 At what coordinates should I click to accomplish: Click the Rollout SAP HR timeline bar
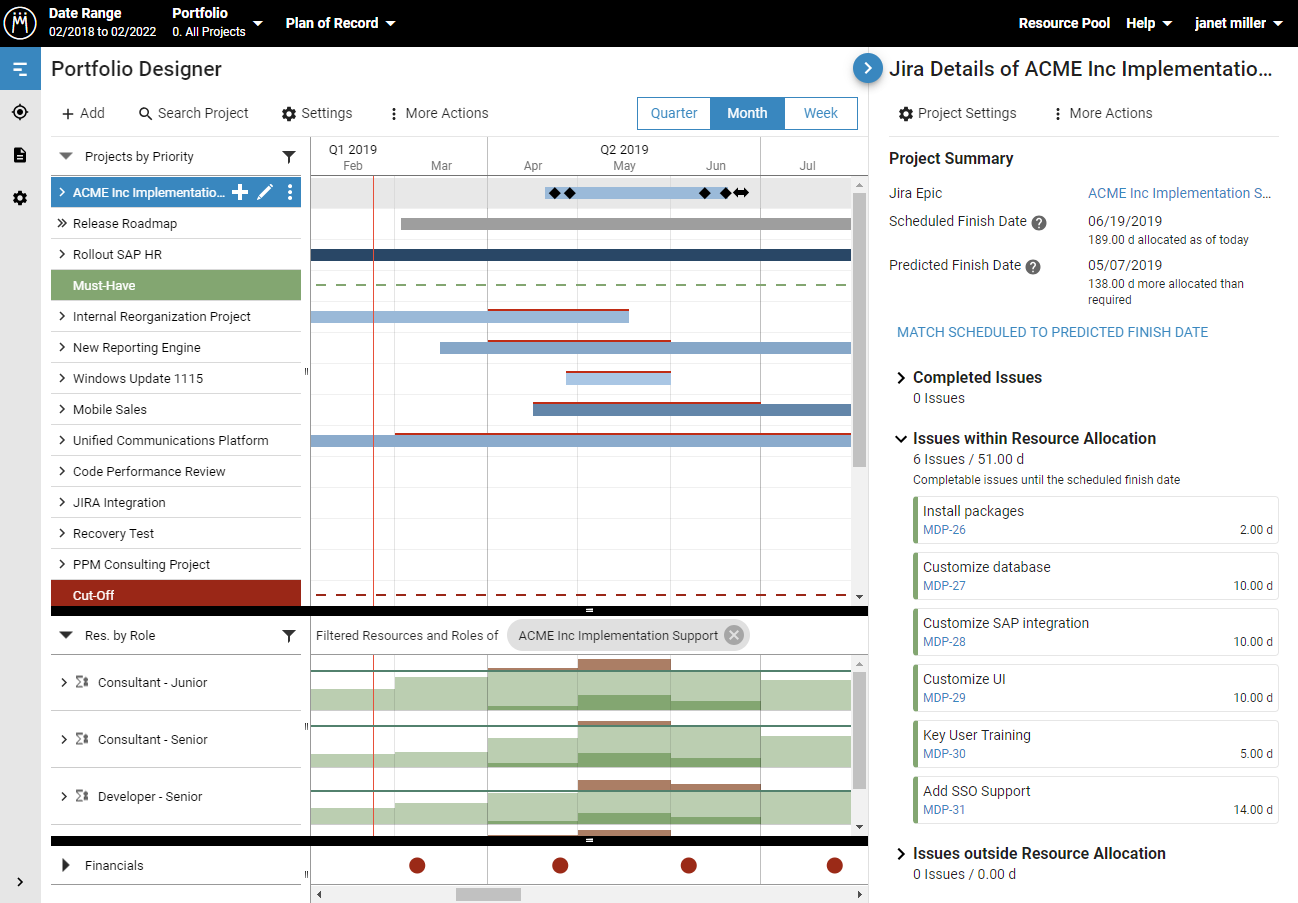[x=581, y=255]
